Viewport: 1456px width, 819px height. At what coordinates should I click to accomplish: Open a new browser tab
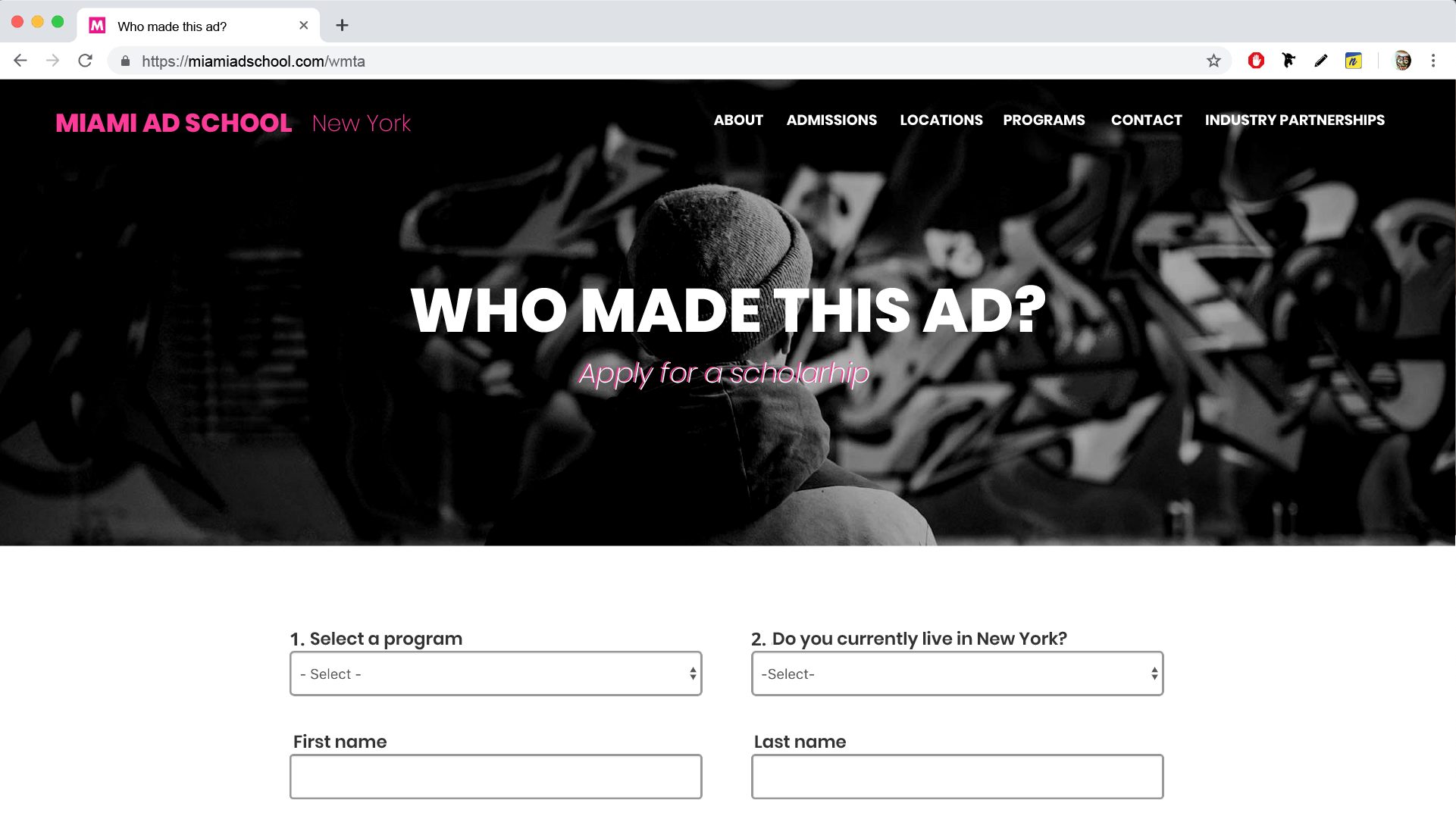[x=342, y=26]
